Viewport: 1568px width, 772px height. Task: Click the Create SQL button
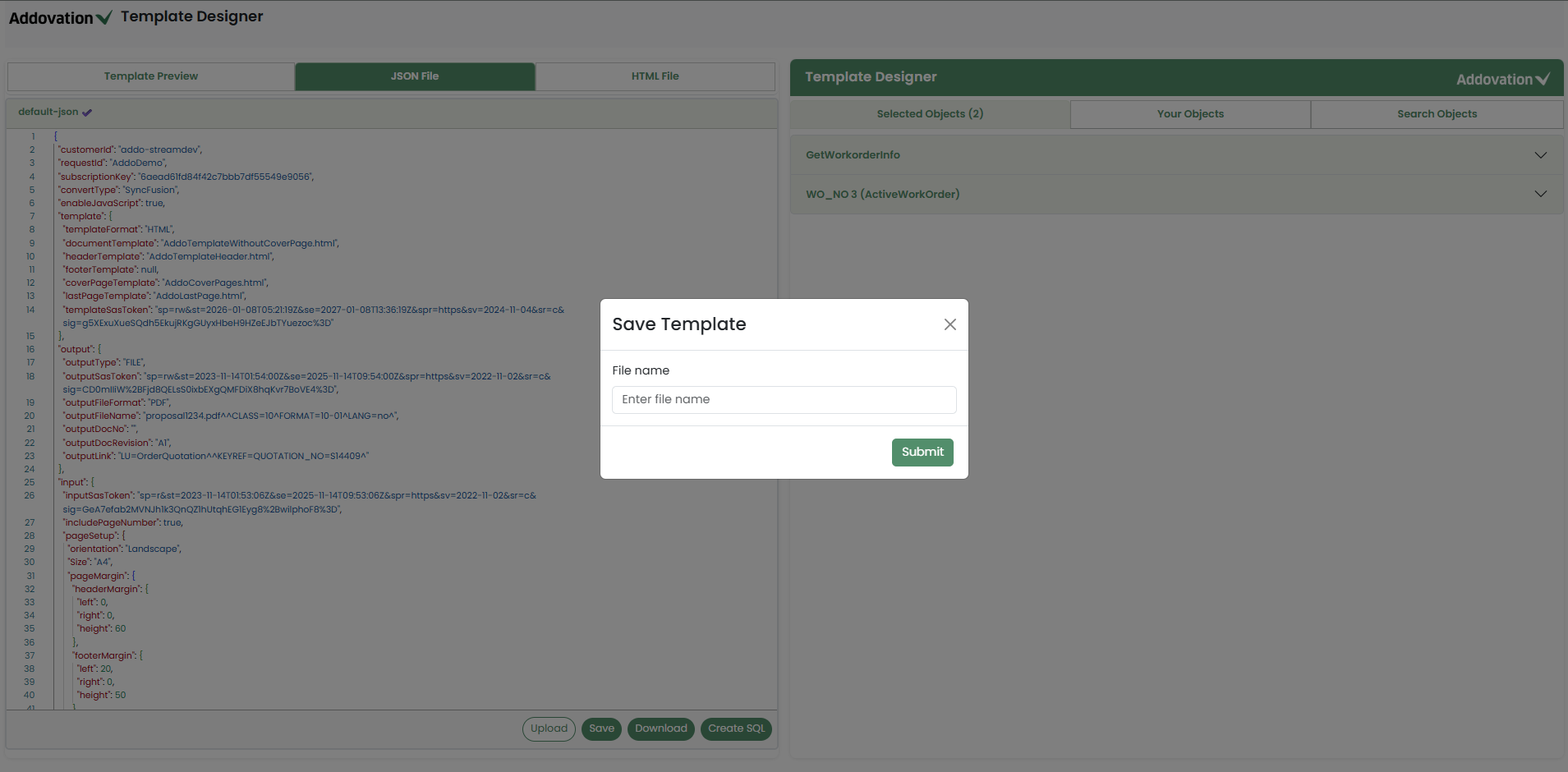point(736,728)
